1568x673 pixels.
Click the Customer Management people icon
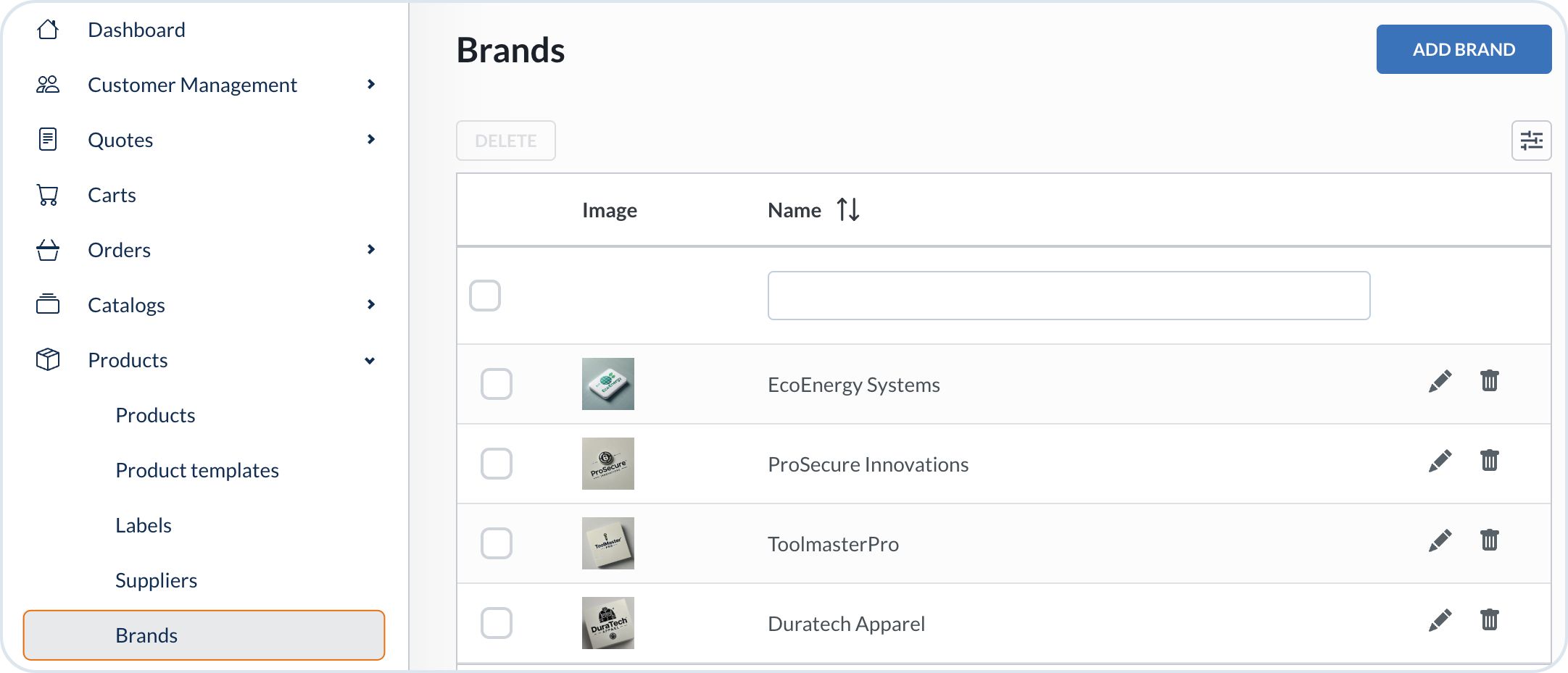point(48,85)
